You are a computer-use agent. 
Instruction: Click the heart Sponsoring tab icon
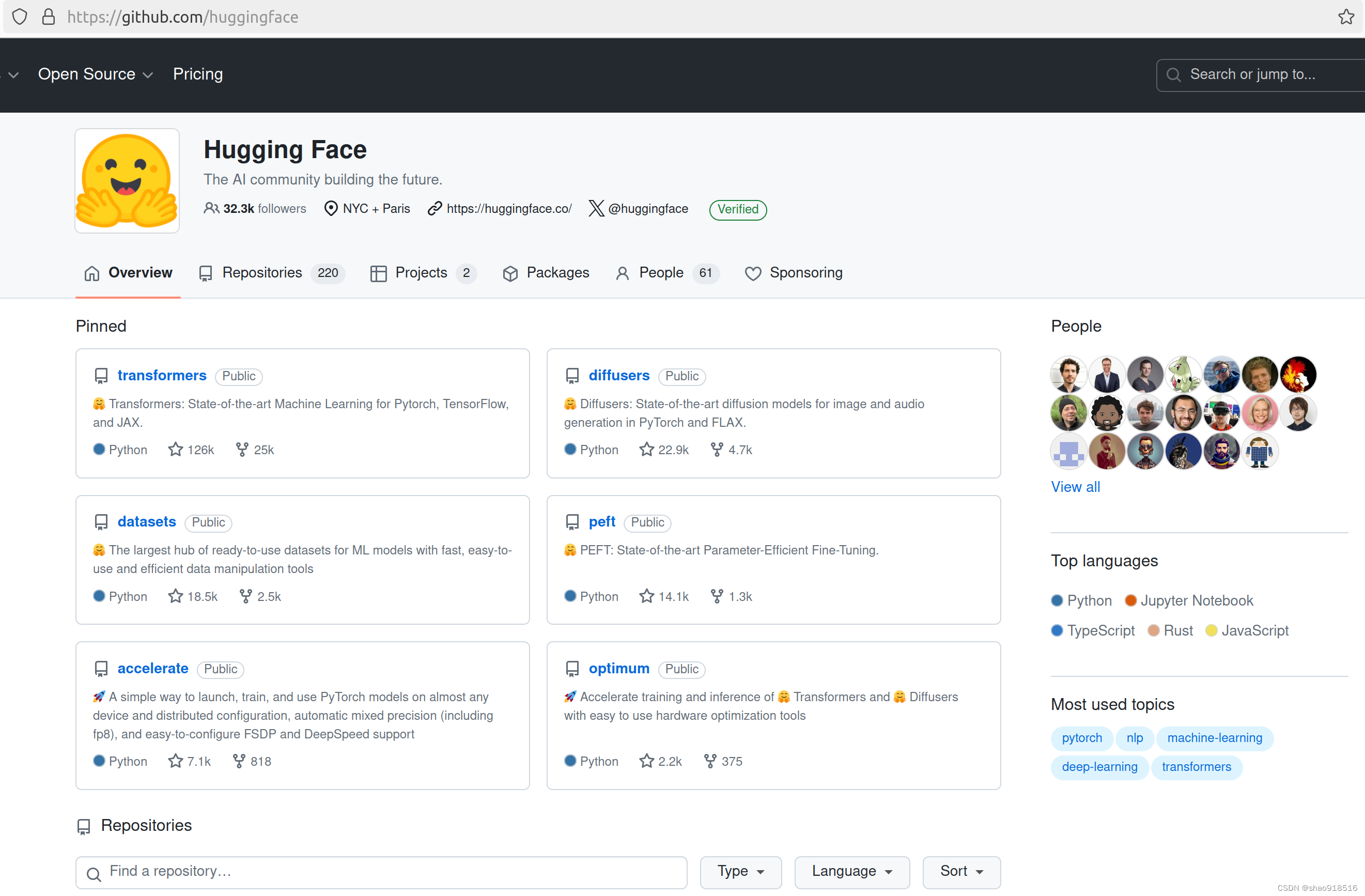point(753,272)
